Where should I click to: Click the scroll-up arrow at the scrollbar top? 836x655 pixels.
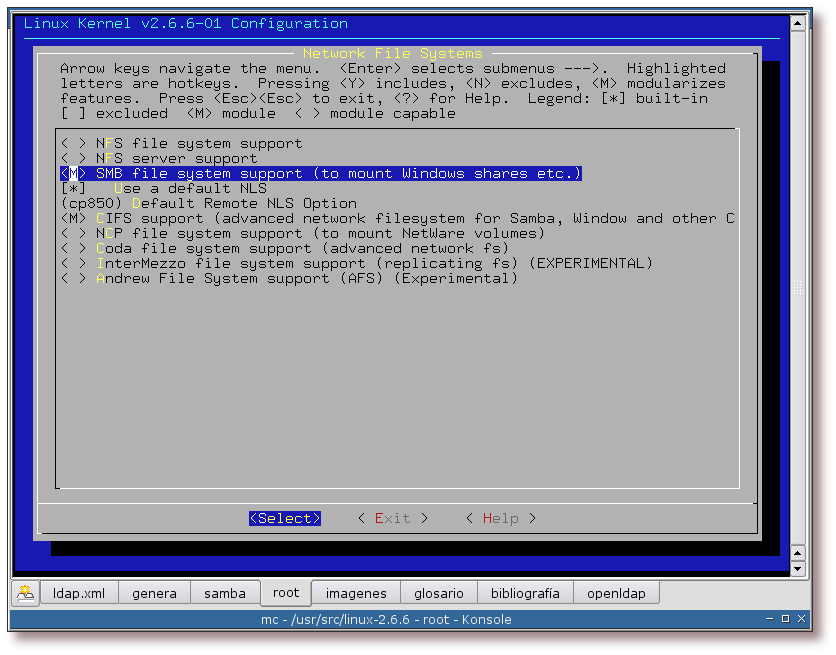[797, 22]
